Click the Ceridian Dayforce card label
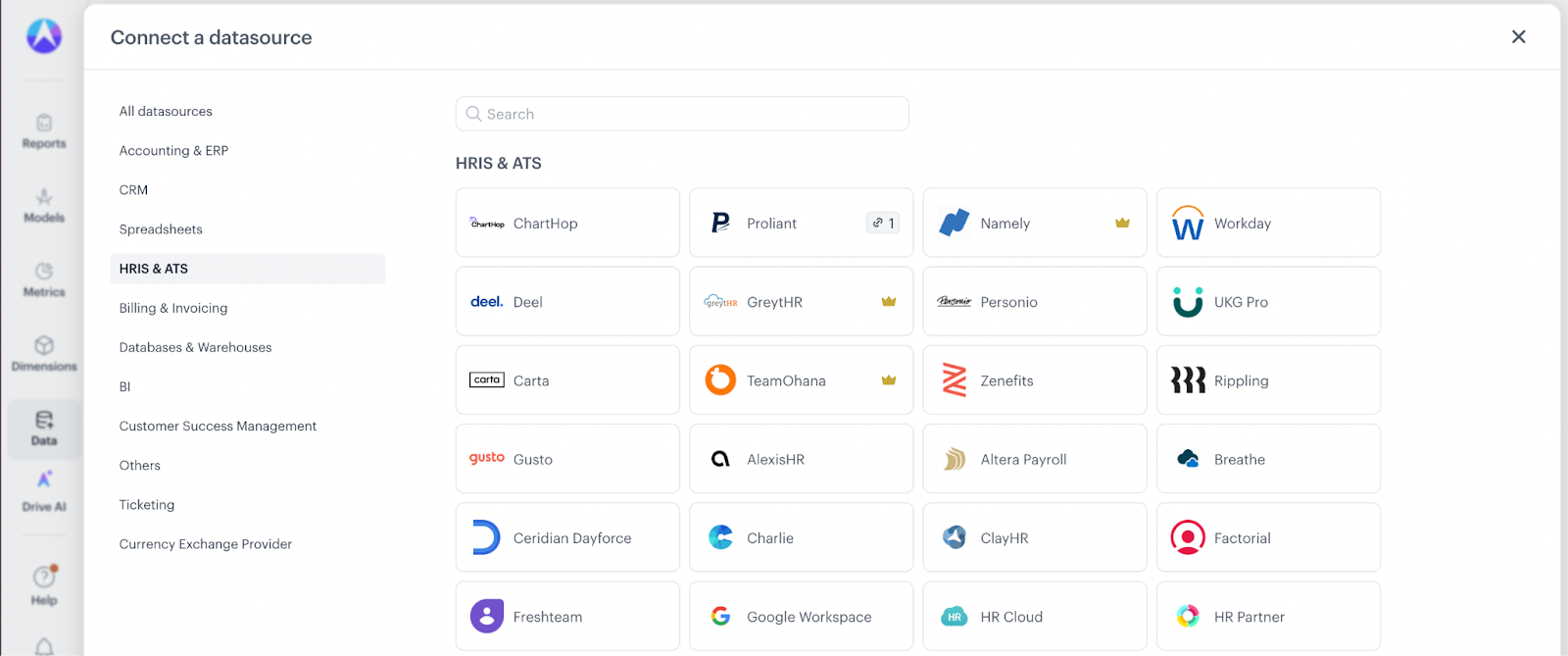This screenshot has width=1568, height=656. pos(572,538)
